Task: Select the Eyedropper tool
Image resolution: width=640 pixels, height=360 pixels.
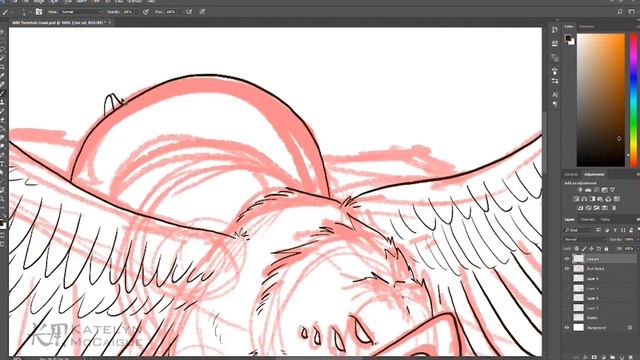Action: 2,76
